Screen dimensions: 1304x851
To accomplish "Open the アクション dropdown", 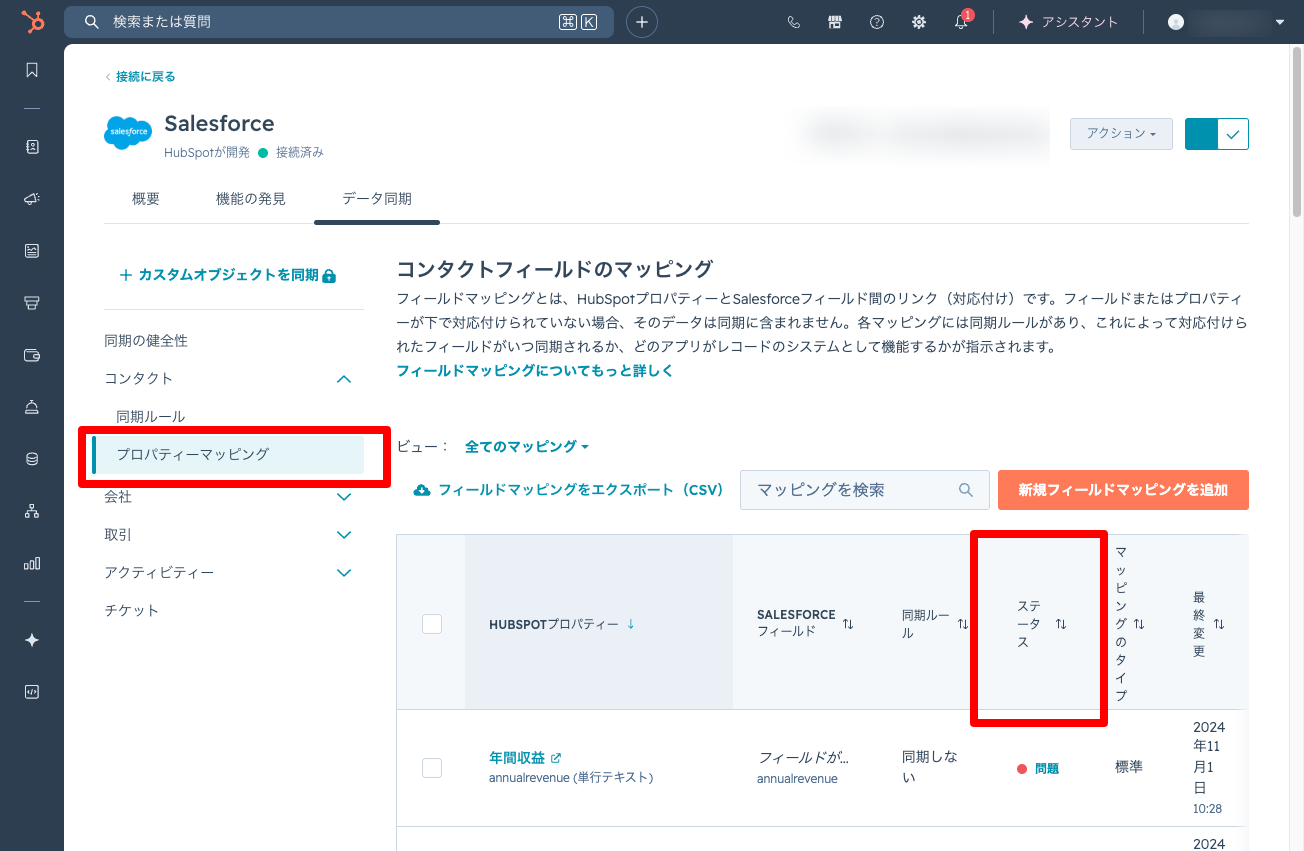I will tap(1121, 134).
